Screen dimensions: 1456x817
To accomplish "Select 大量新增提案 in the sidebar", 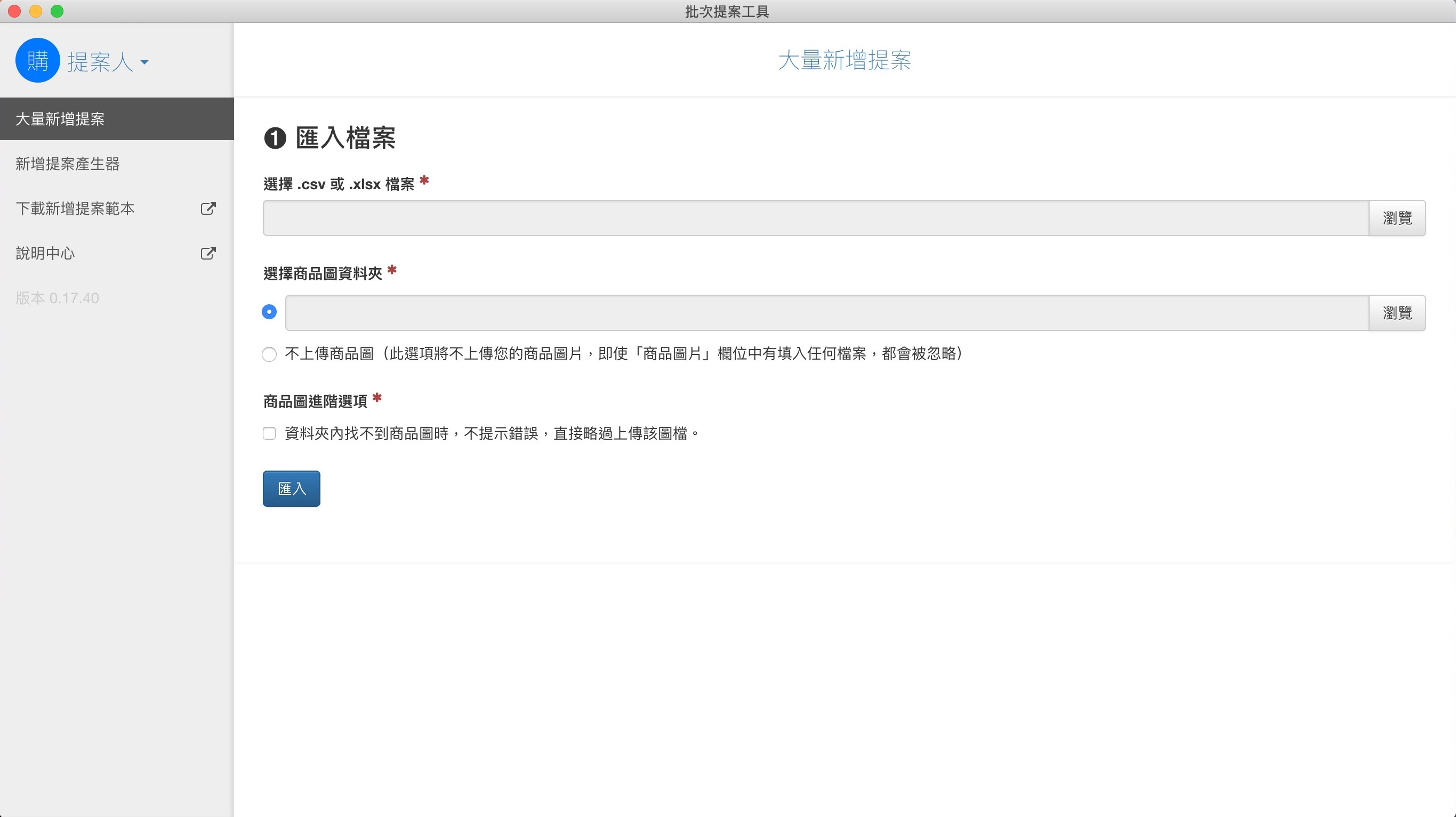I will pos(117,119).
